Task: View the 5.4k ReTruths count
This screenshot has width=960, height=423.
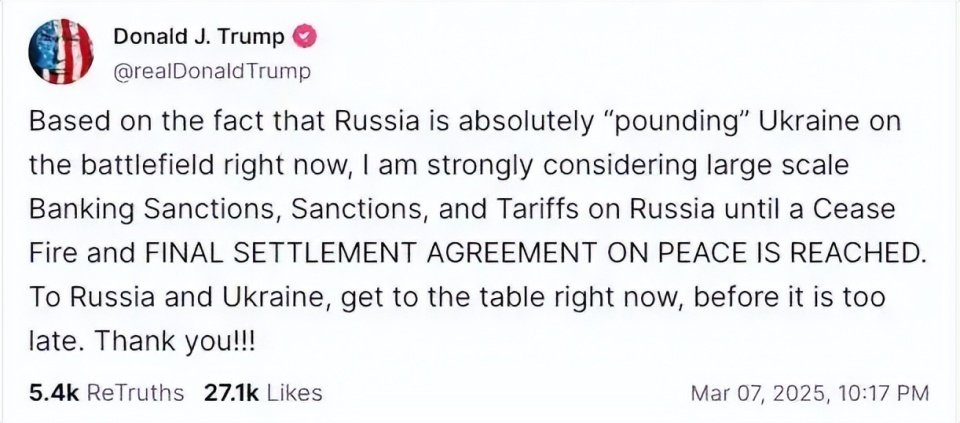Action: tap(54, 392)
